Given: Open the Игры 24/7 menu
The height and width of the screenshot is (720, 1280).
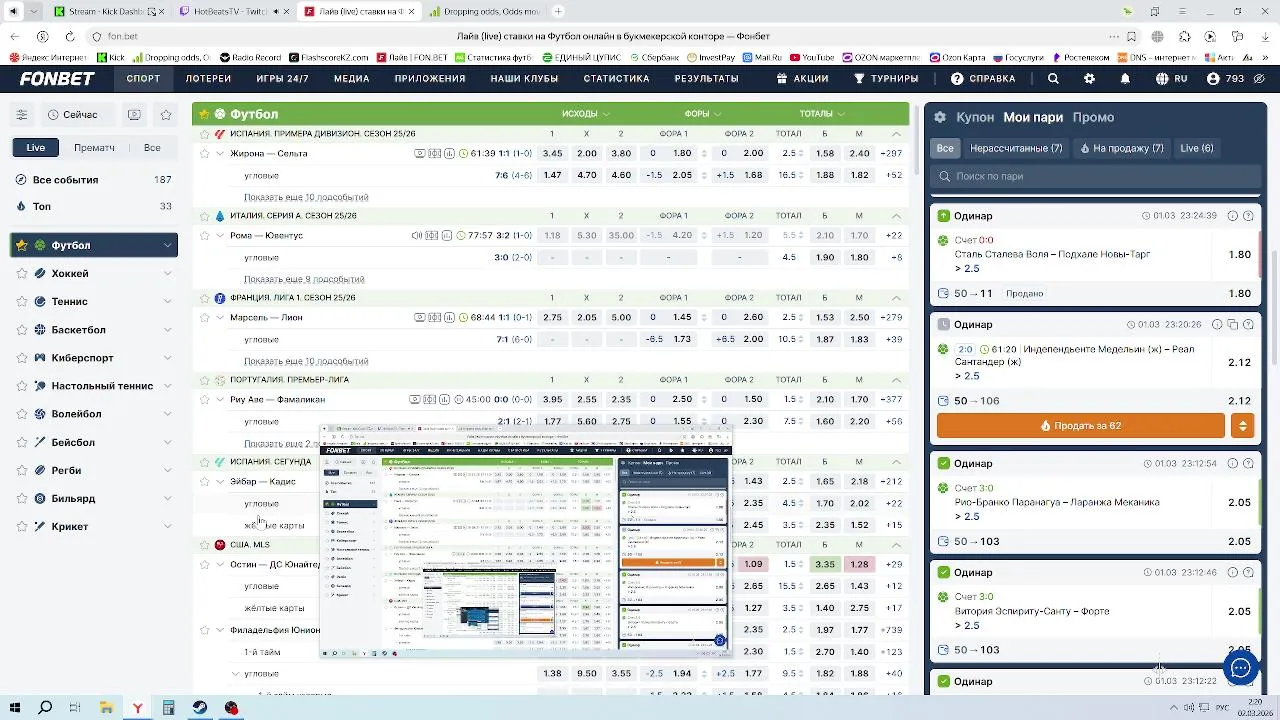Looking at the screenshot, I should 282,79.
